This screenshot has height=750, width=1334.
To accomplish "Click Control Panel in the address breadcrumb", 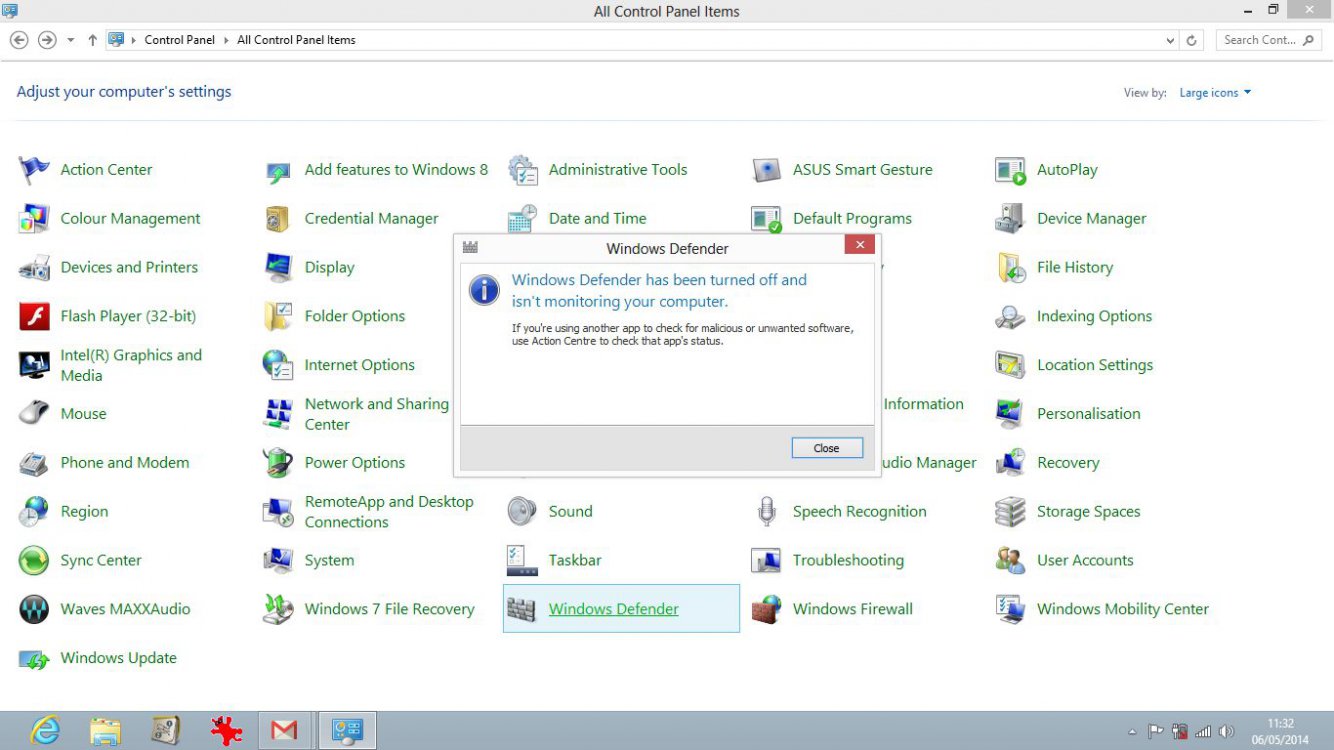I will pos(180,40).
